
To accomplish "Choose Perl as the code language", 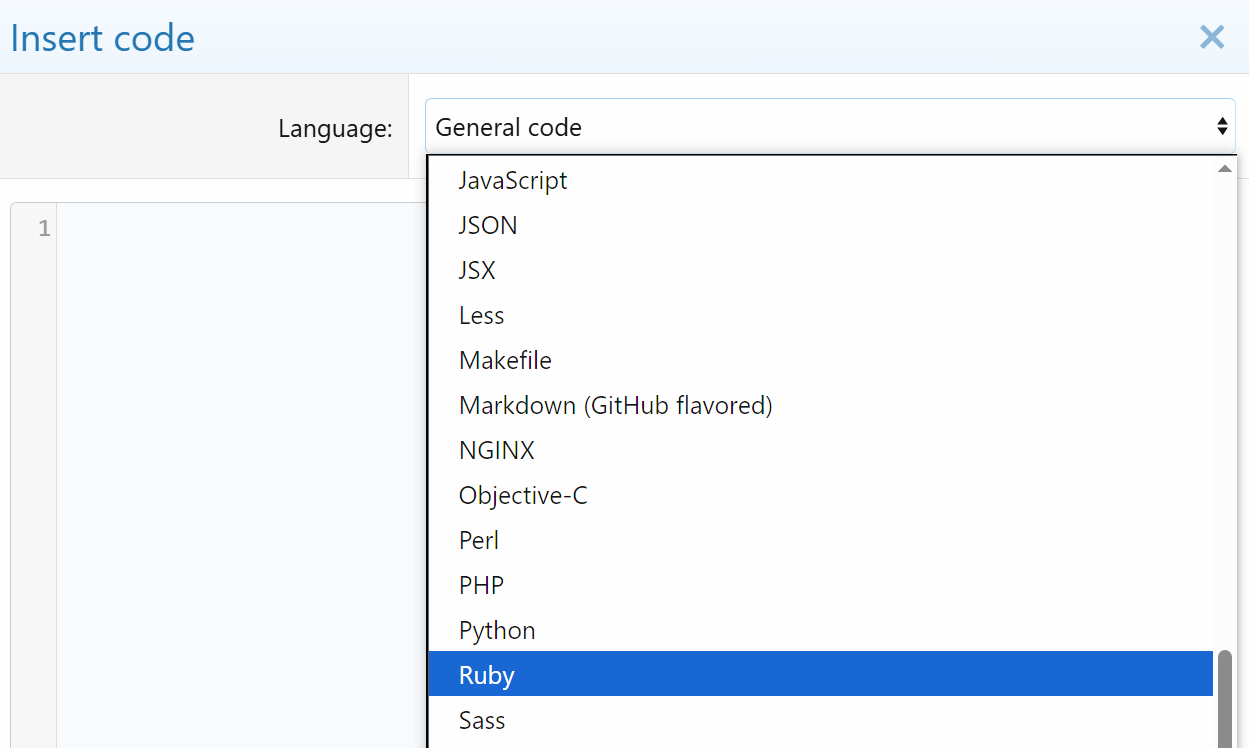I will [x=820, y=541].
